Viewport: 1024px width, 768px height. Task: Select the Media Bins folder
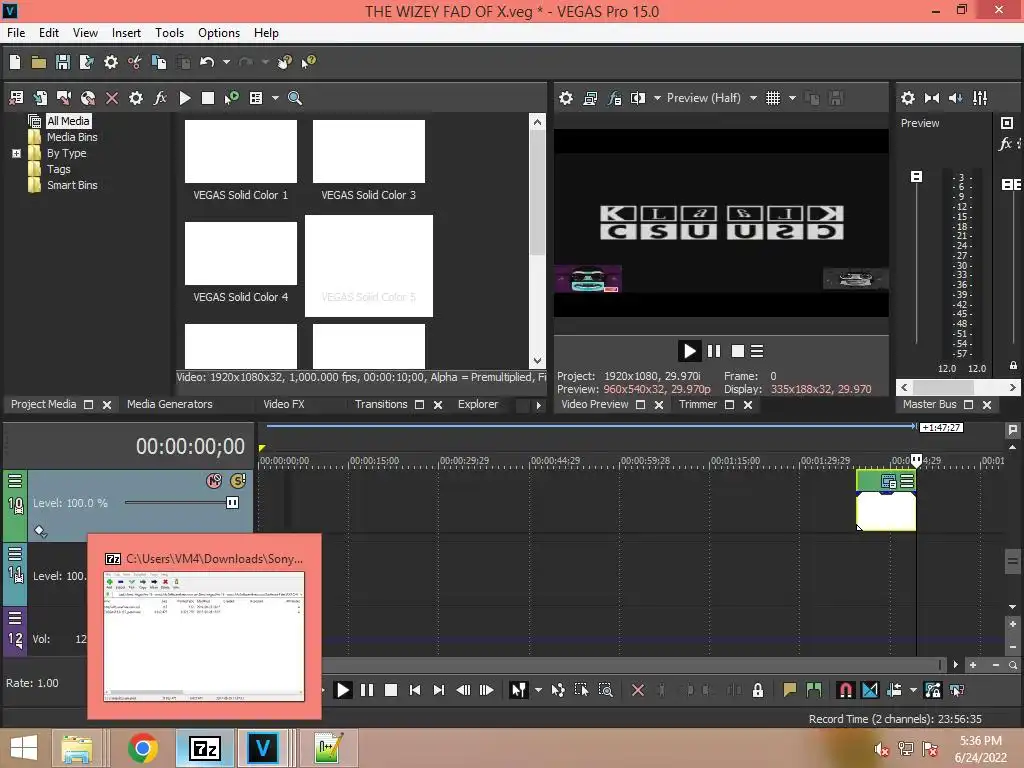click(72, 137)
